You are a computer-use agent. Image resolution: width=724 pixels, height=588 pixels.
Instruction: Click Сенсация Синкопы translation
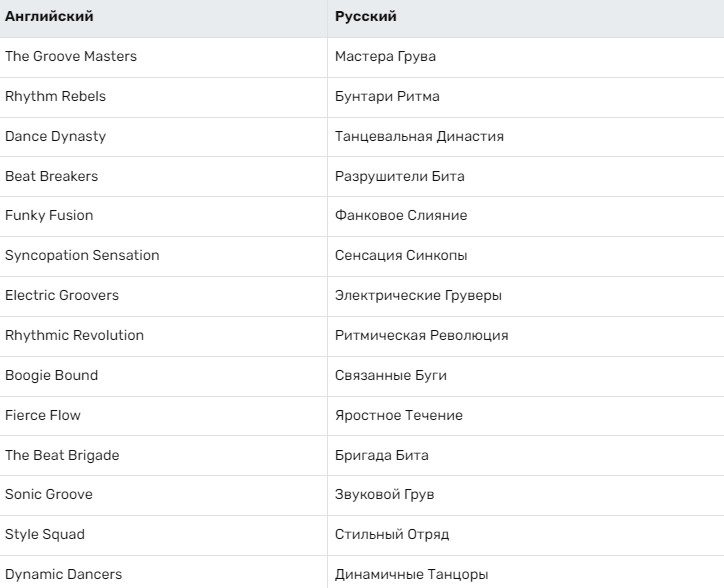(401, 255)
